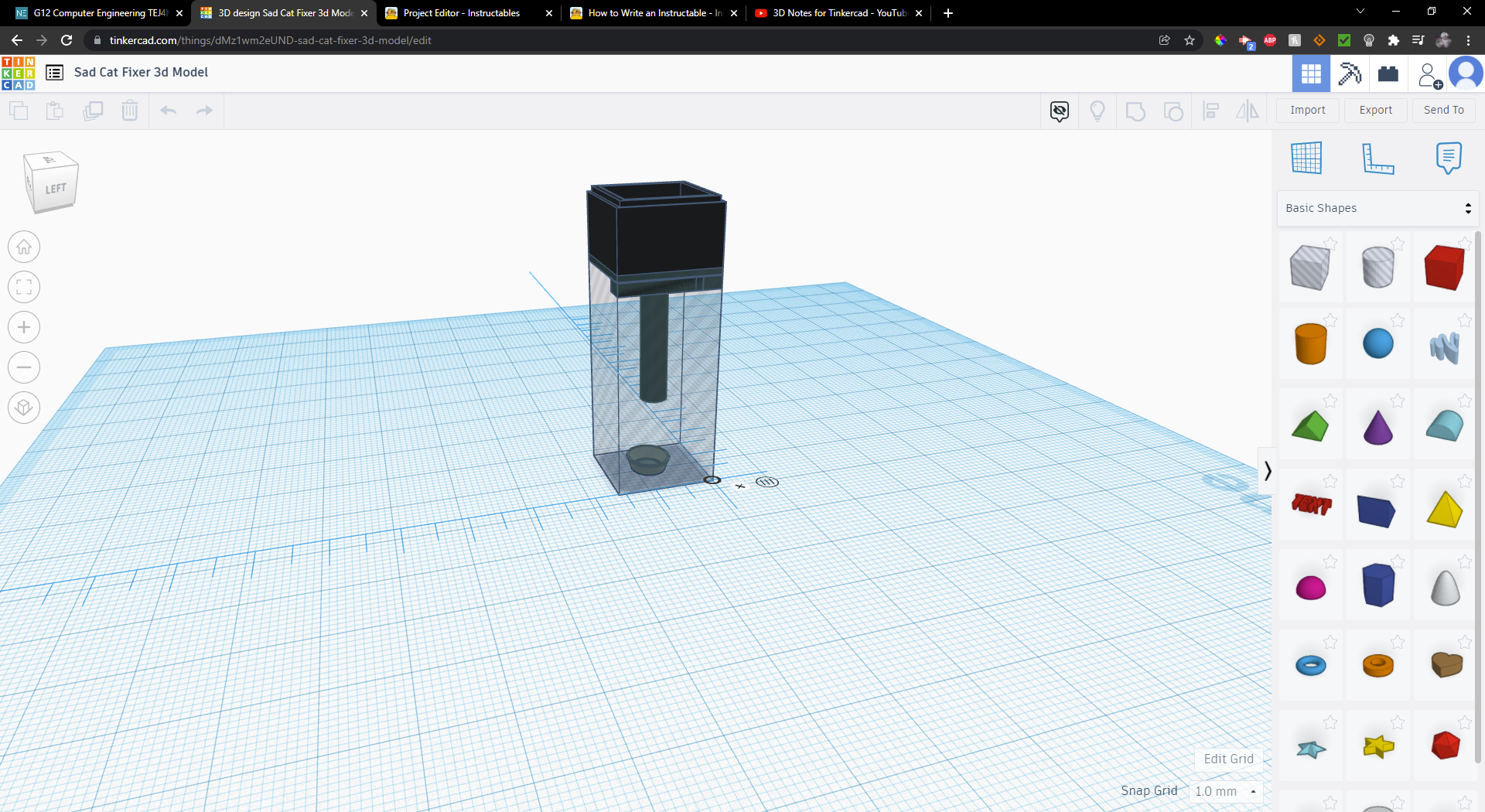This screenshot has width=1485, height=812.
Task: Select the yellow Pyramid shape
Action: [x=1445, y=509]
